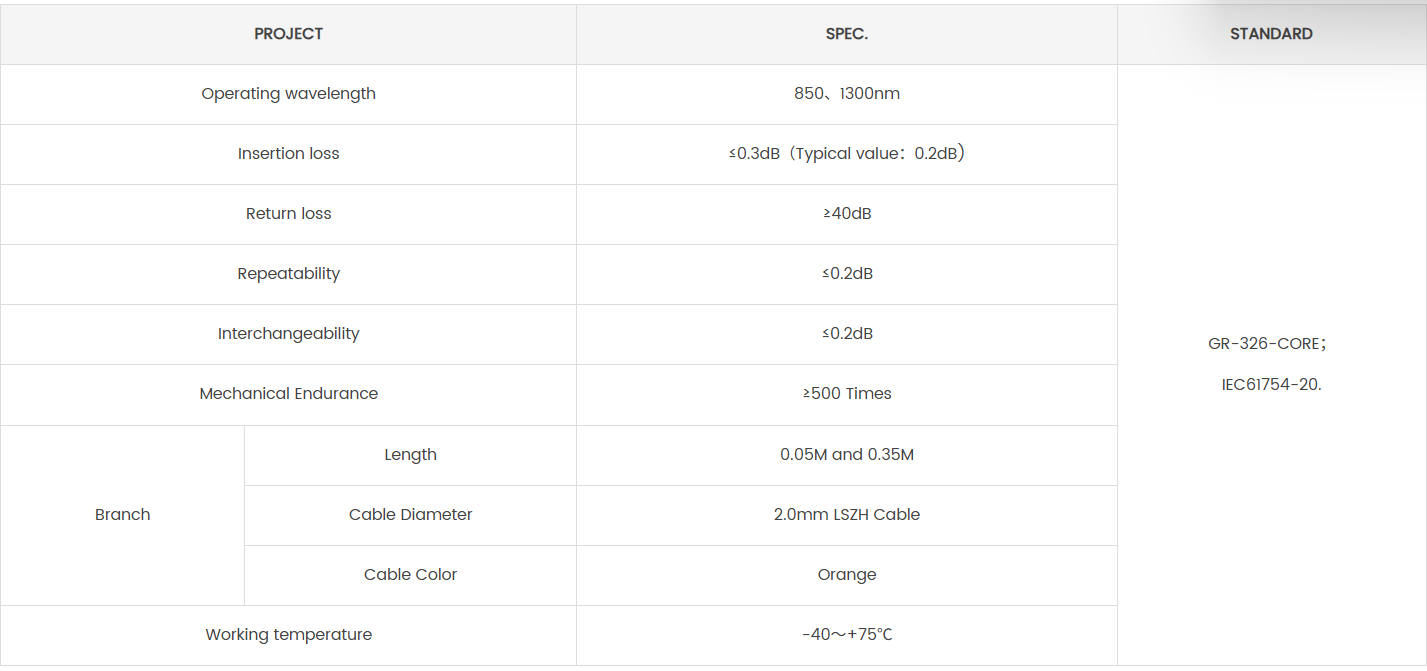The height and width of the screenshot is (671, 1427).
Task: Select the GR-326-CORE standard text
Action: 1266,344
